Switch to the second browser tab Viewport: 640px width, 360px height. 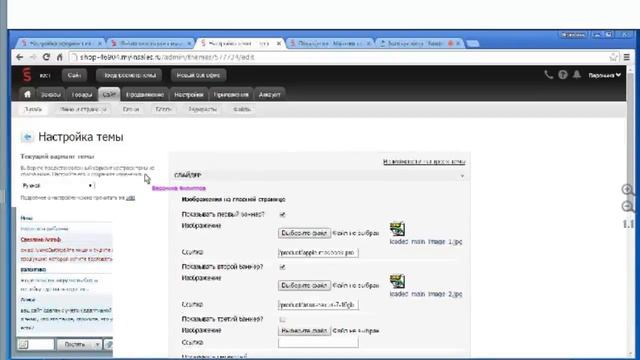point(150,43)
